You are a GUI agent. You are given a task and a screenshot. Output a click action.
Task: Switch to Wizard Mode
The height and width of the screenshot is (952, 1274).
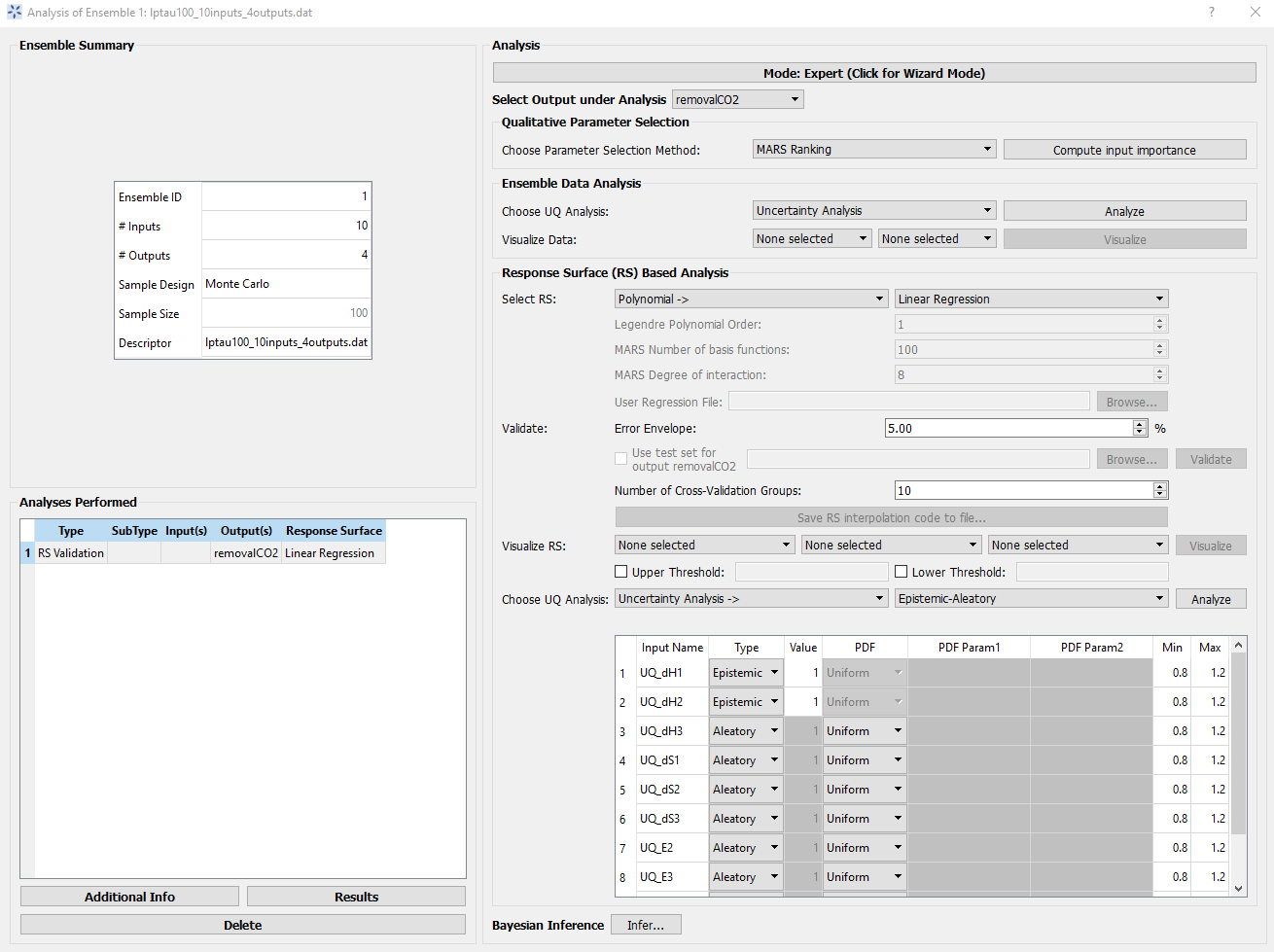tap(873, 73)
